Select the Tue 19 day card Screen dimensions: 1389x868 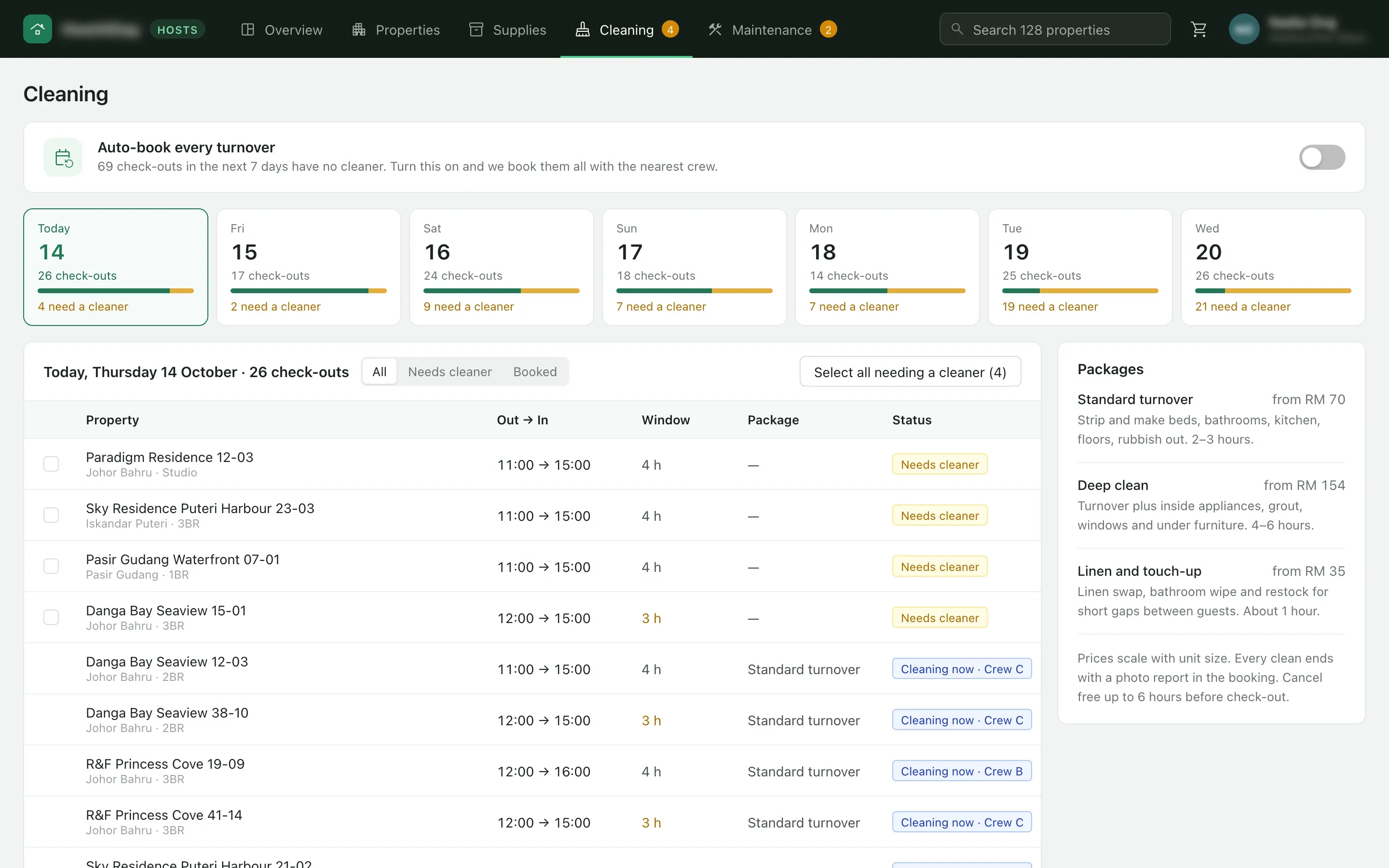click(x=1080, y=267)
